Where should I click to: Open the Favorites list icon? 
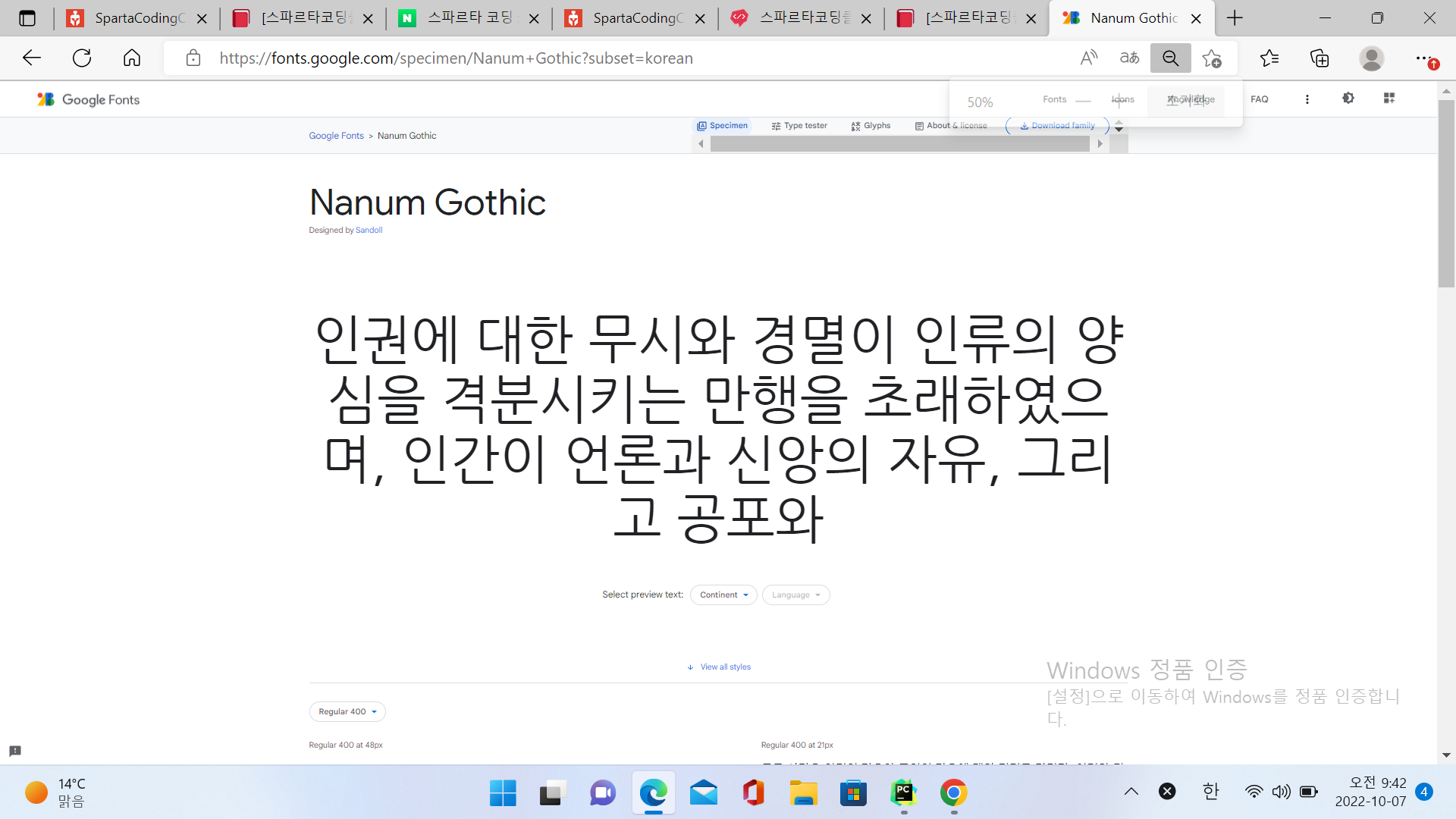click(x=1269, y=58)
